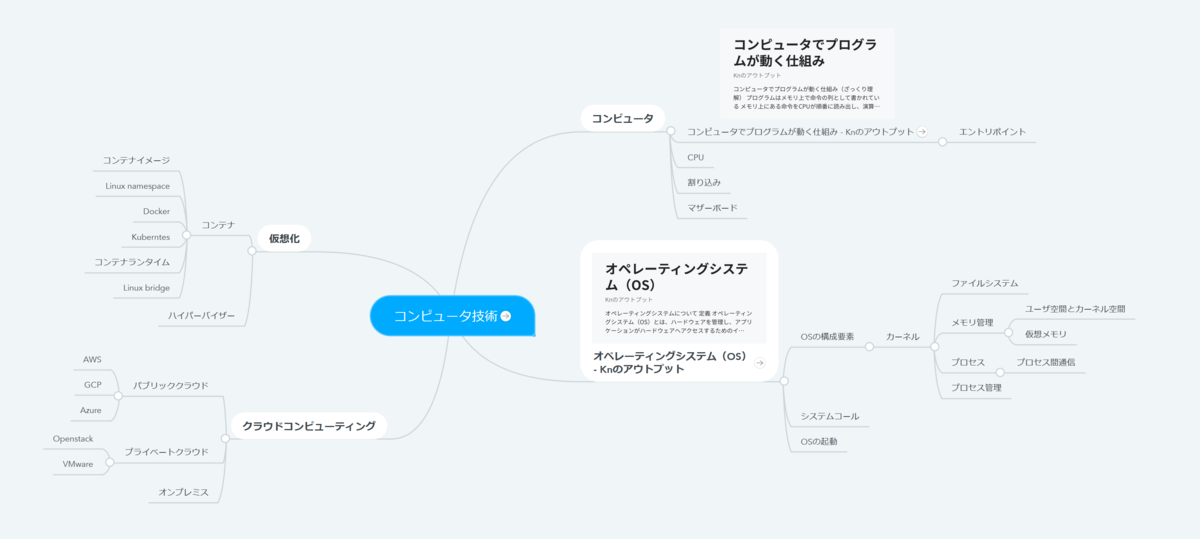This screenshot has width=1200, height=539.
Task: Select the パブリッククラウド node label
Action: [x=171, y=385]
